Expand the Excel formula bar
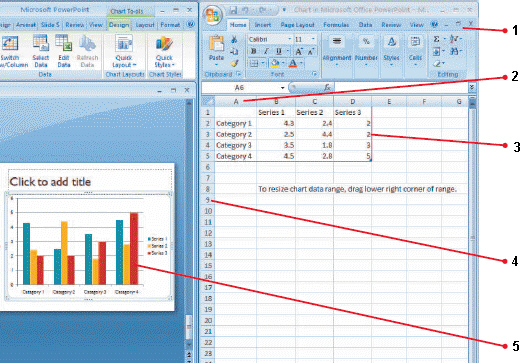 (x=472, y=88)
